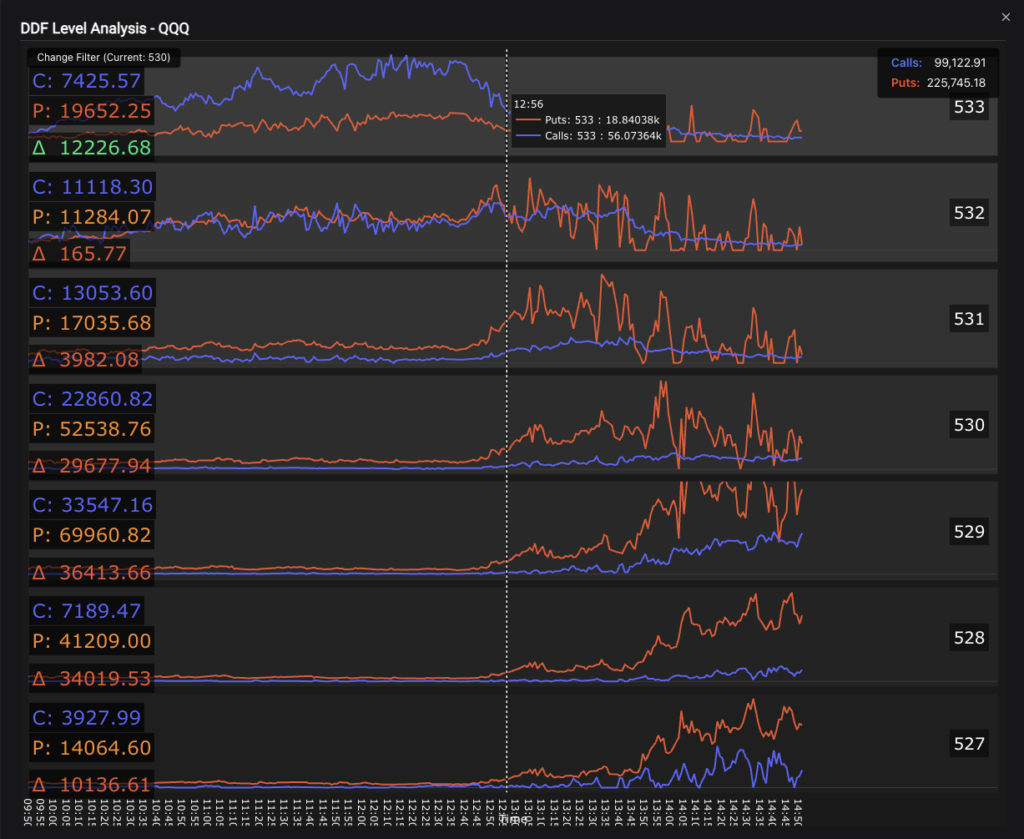Click the puts value P: 19652.25
This screenshot has height=839, width=1024.
click(x=91, y=111)
